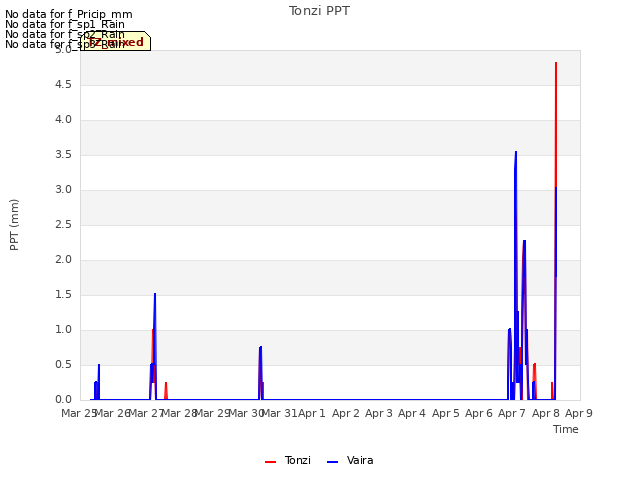
Task: Click the 3.5 y-axis tick label
Action: pyautogui.click(x=63, y=155)
